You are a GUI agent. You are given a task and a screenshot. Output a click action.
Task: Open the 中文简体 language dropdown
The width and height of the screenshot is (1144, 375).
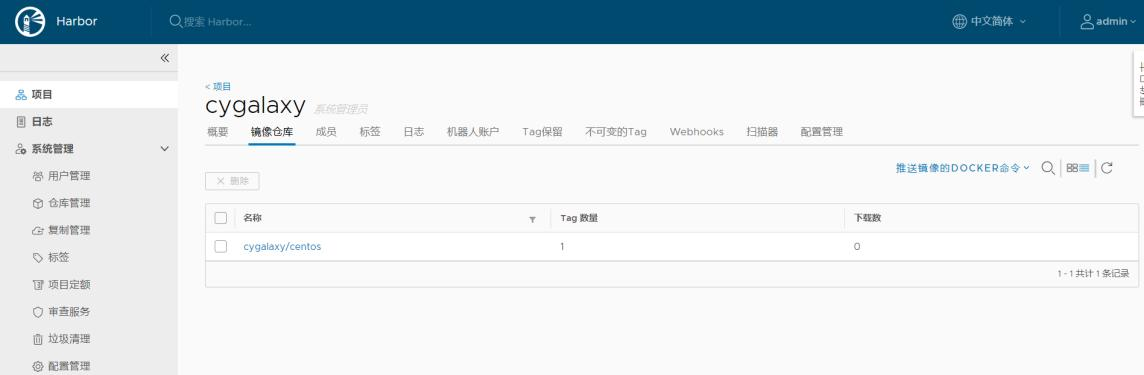point(989,22)
